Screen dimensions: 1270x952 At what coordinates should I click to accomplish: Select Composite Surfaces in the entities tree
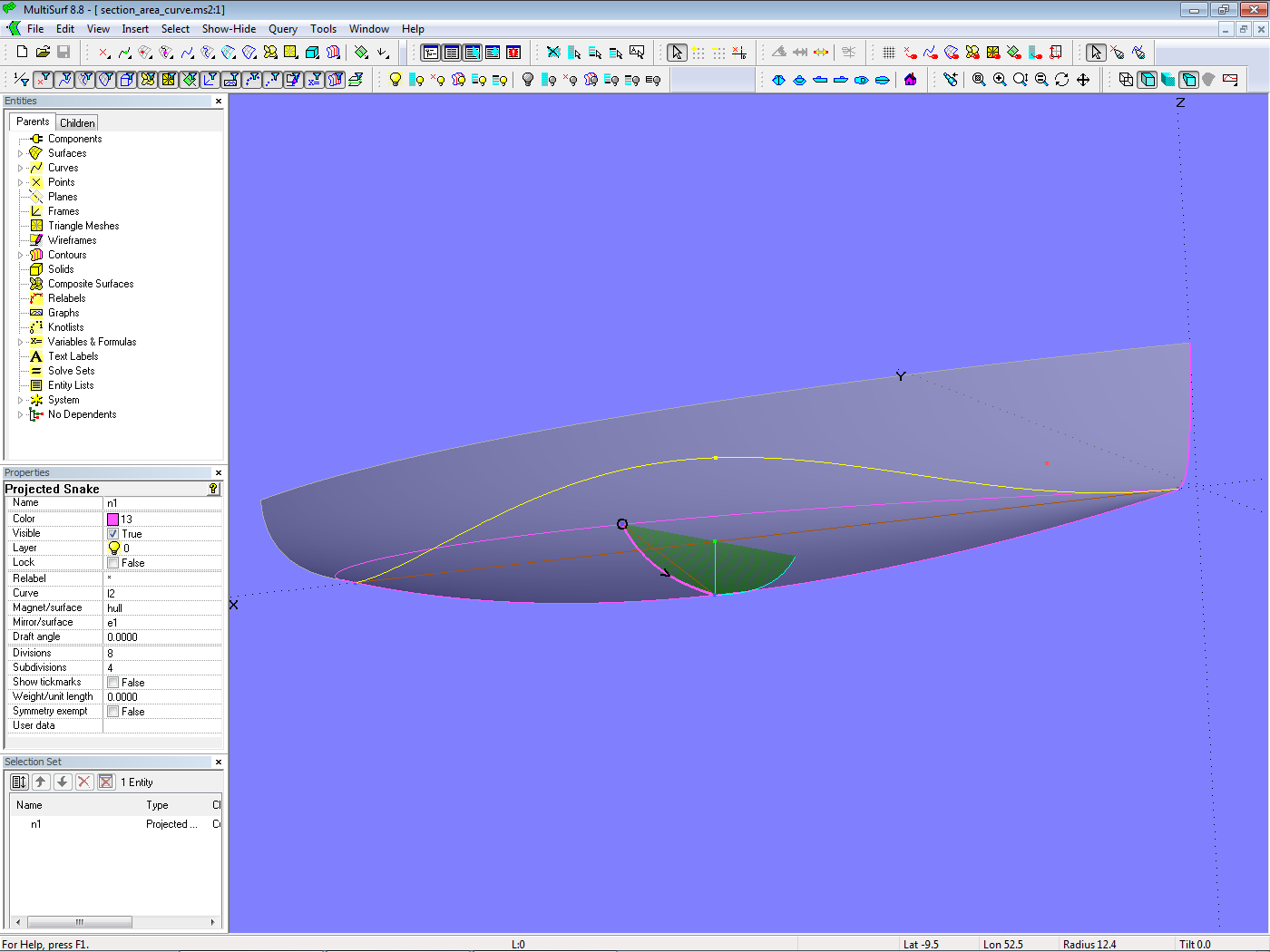(x=91, y=284)
